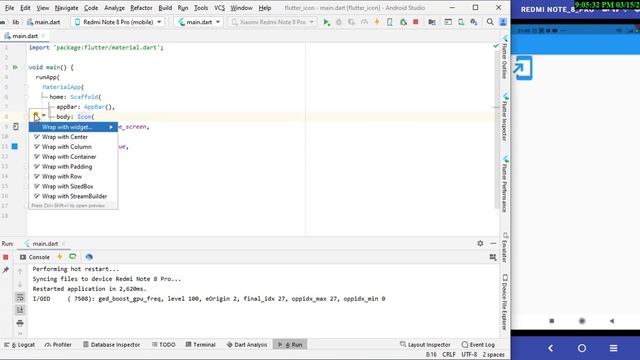
Task: Select Wrap with Container
Action: coord(73,157)
